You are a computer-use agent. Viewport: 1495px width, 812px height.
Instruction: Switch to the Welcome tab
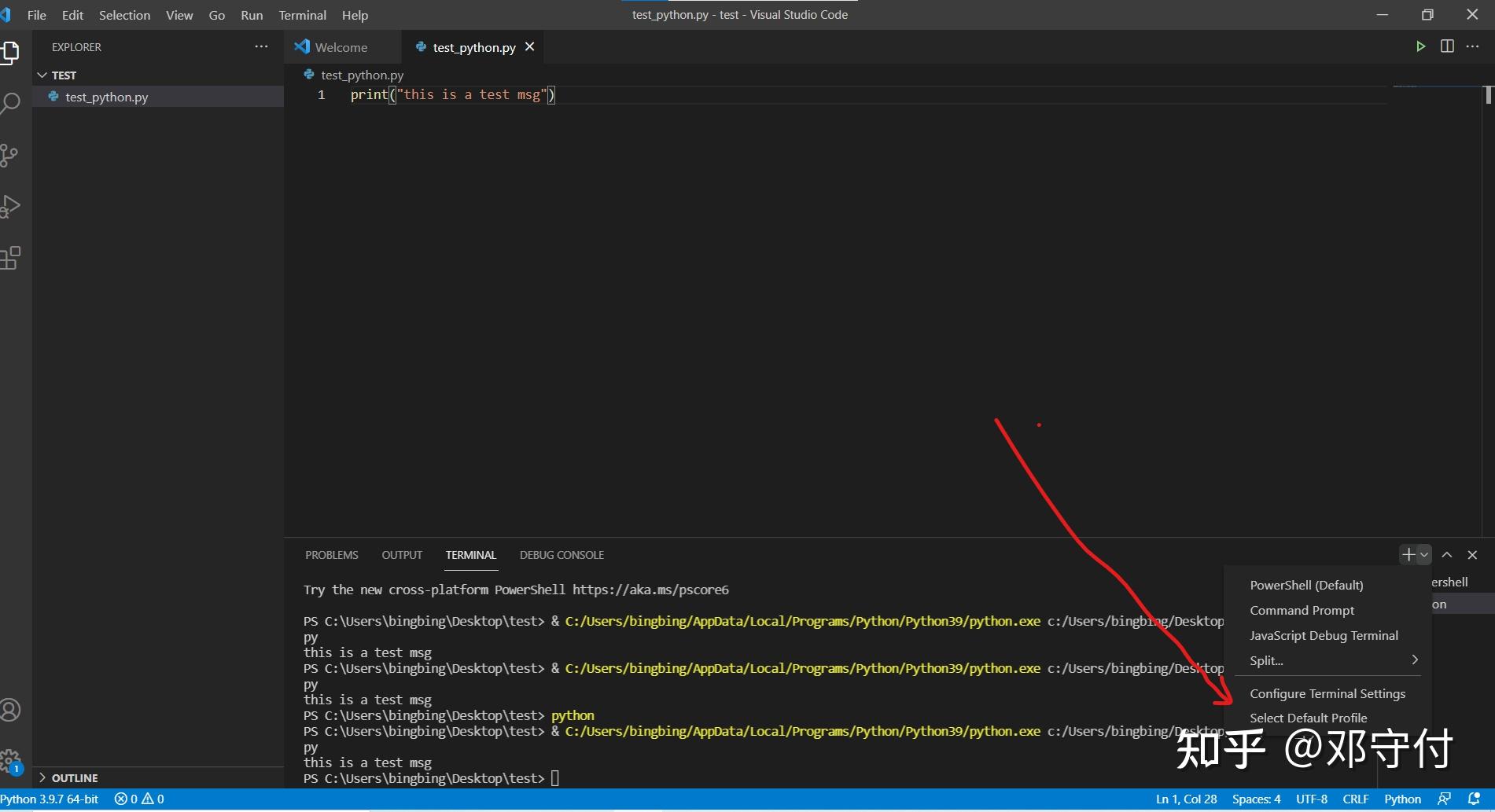[342, 47]
